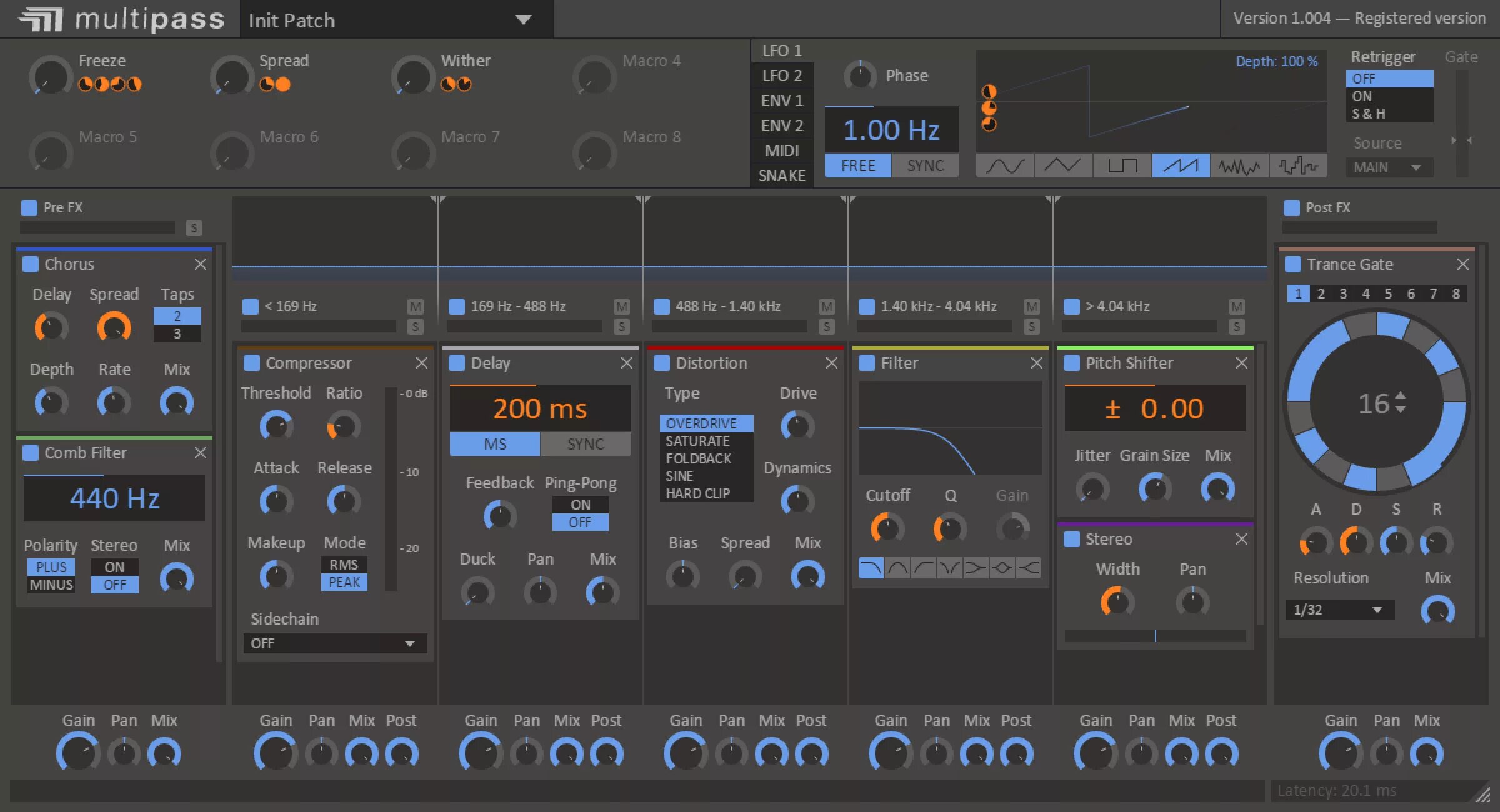Select the random noise LFO waveform
This screenshot has width=1500, height=812.
[x=1239, y=166]
